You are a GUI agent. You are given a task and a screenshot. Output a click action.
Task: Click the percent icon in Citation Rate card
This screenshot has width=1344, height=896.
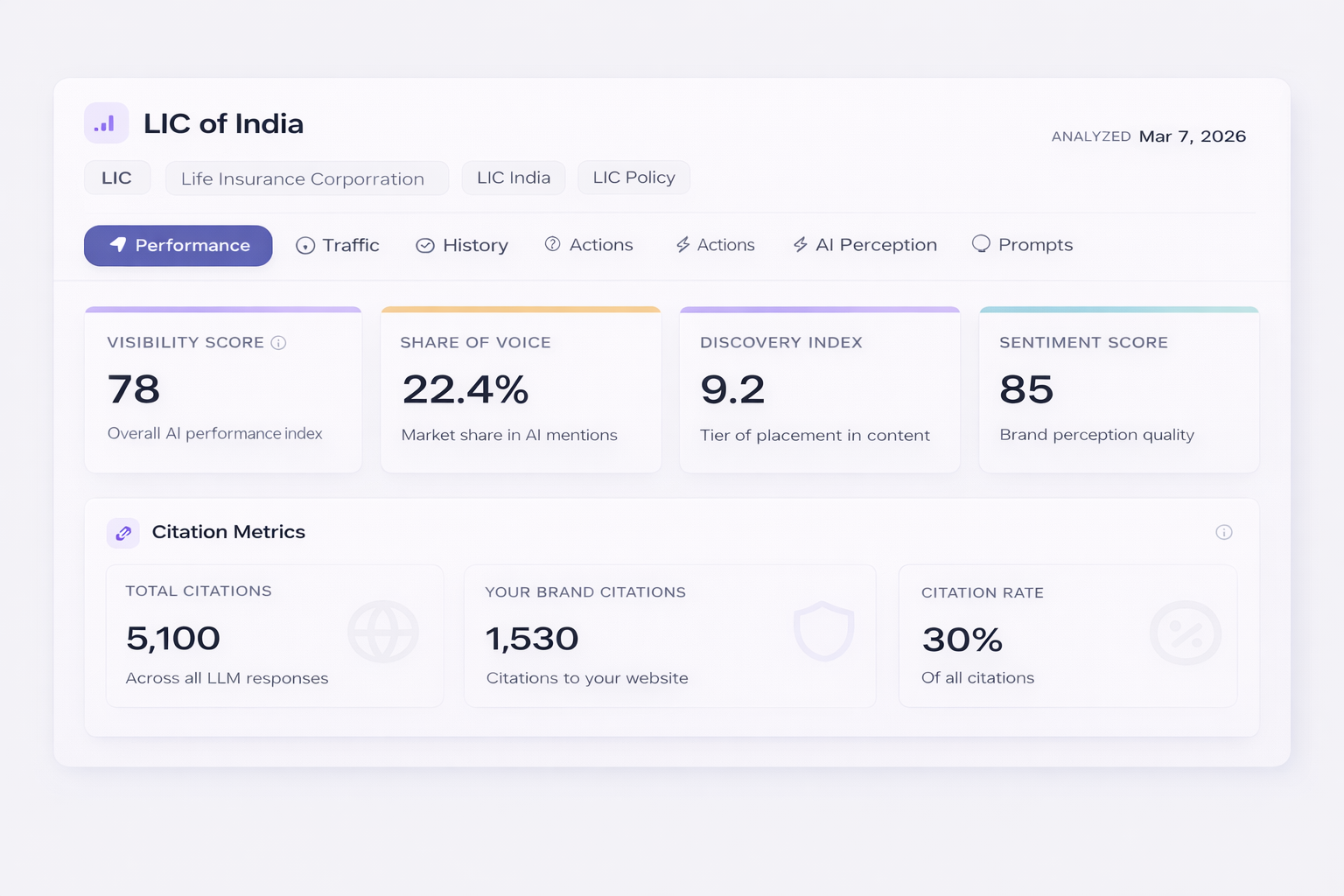(x=1185, y=633)
